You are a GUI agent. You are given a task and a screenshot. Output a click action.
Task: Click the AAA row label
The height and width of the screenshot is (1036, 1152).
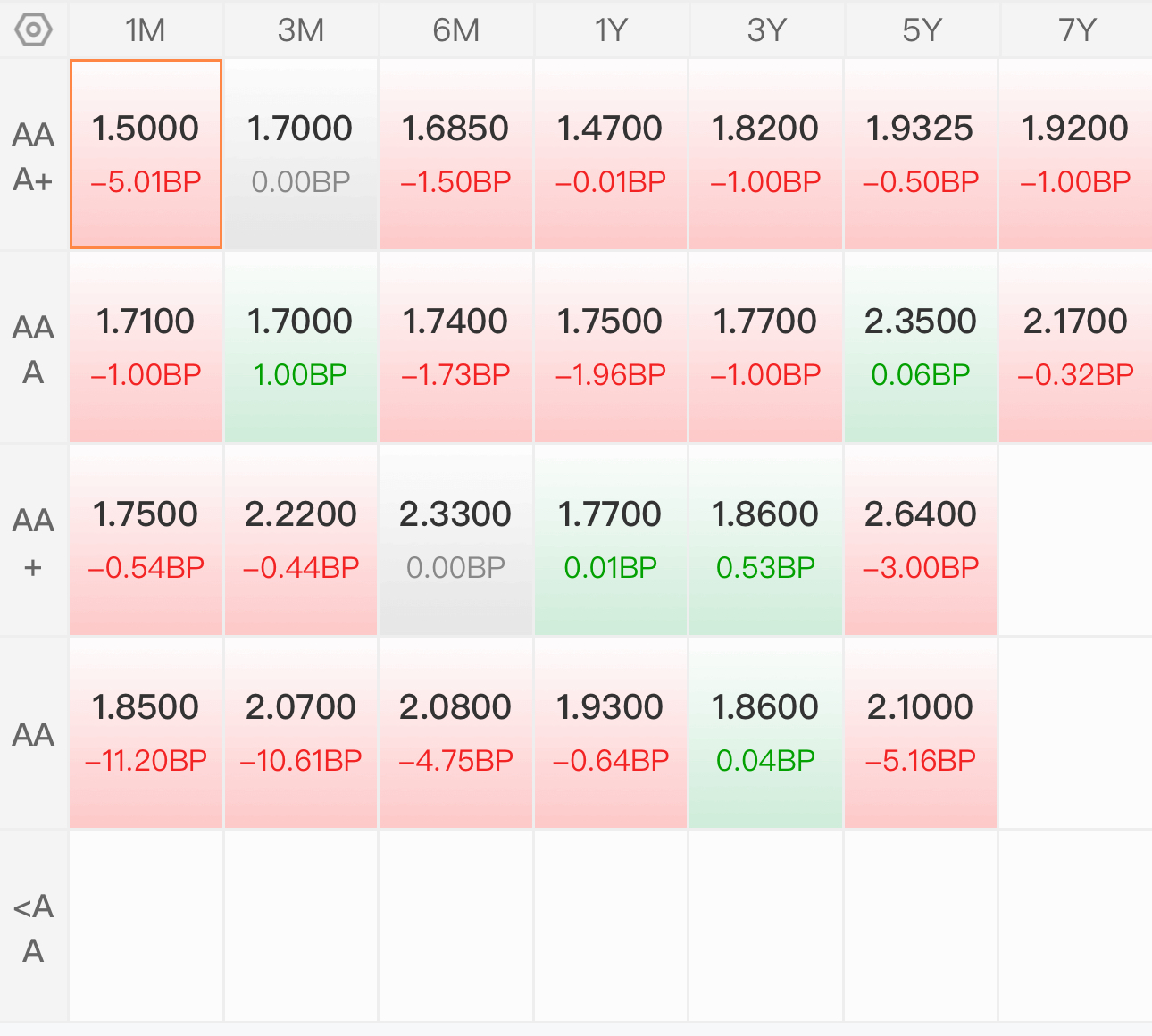[x=34, y=348]
